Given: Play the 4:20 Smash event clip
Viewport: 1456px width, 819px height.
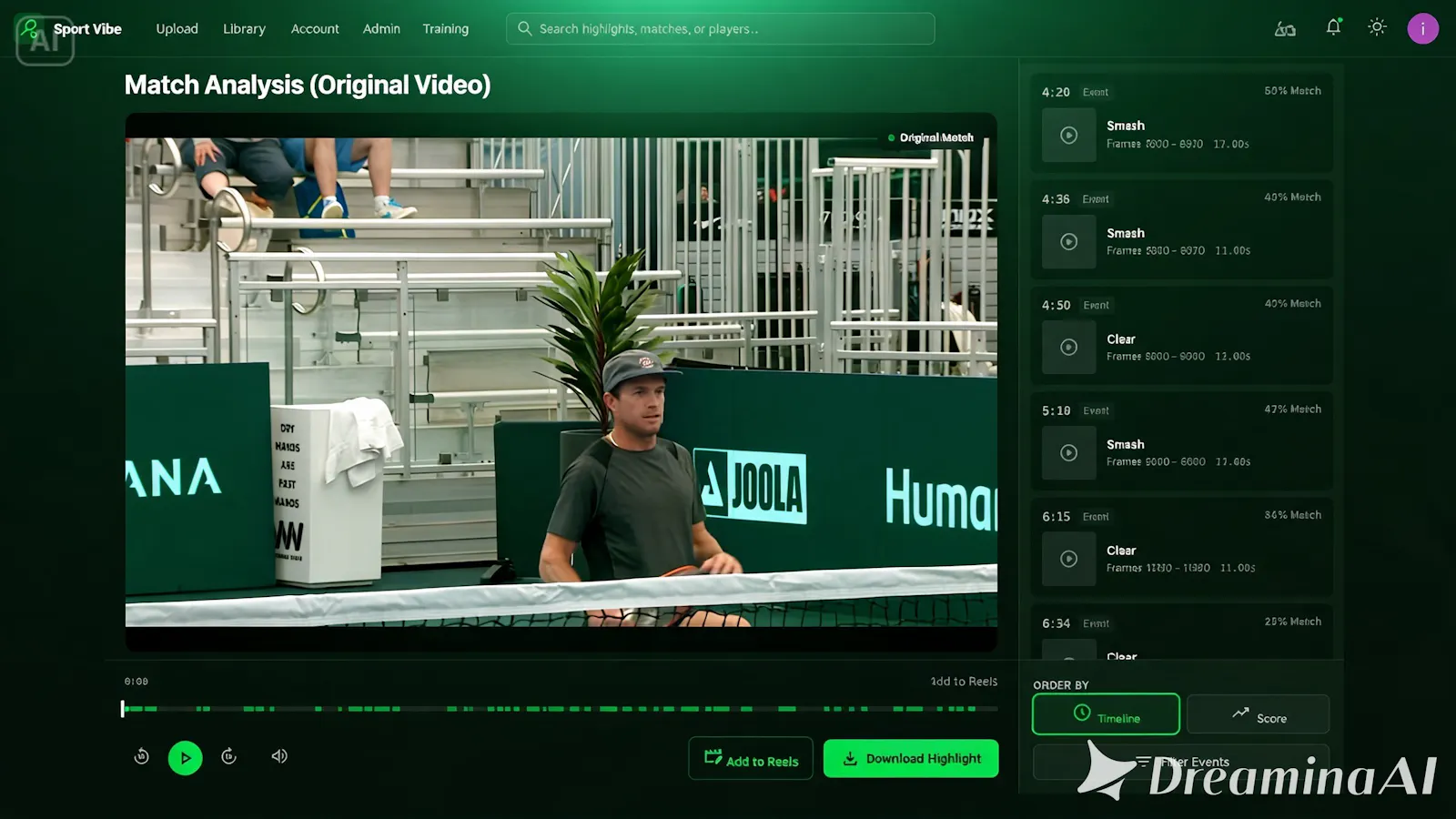Looking at the screenshot, I should point(1069,135).
